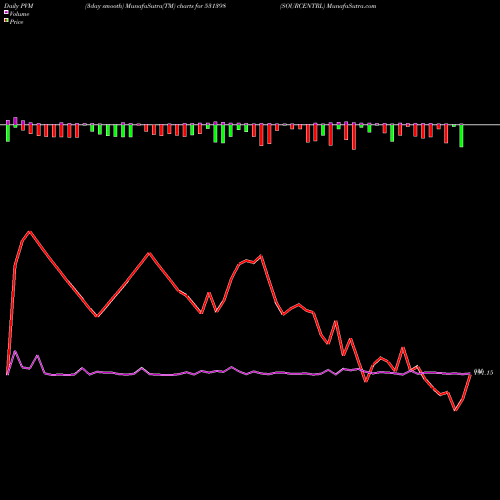The image size is (500, 500).
Task: Click the 3day smooth MunafaSutra chart title
Action: 155,6
